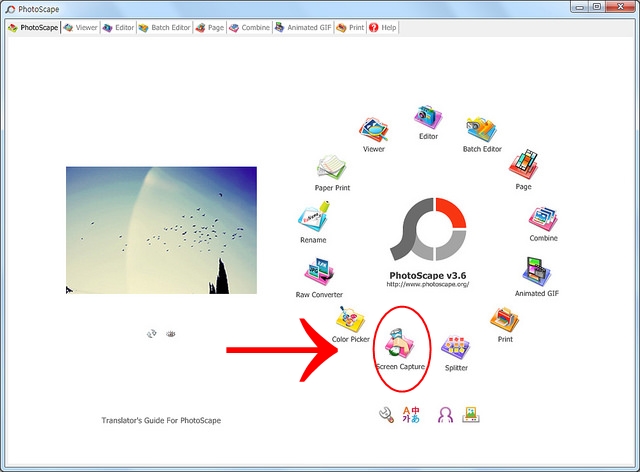Open the Page icon in the circular menu
640x472 pixels.
523,165
